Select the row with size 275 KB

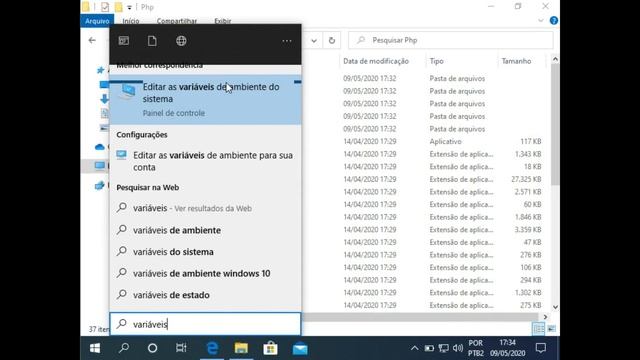442,305
